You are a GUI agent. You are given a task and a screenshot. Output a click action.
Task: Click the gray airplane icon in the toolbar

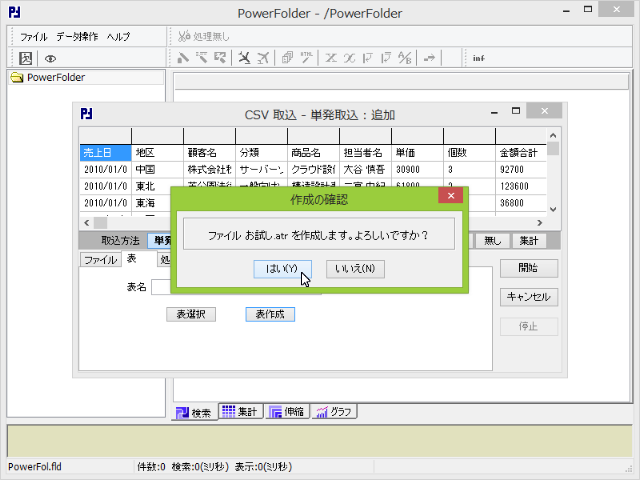click(x=263, y=58)
